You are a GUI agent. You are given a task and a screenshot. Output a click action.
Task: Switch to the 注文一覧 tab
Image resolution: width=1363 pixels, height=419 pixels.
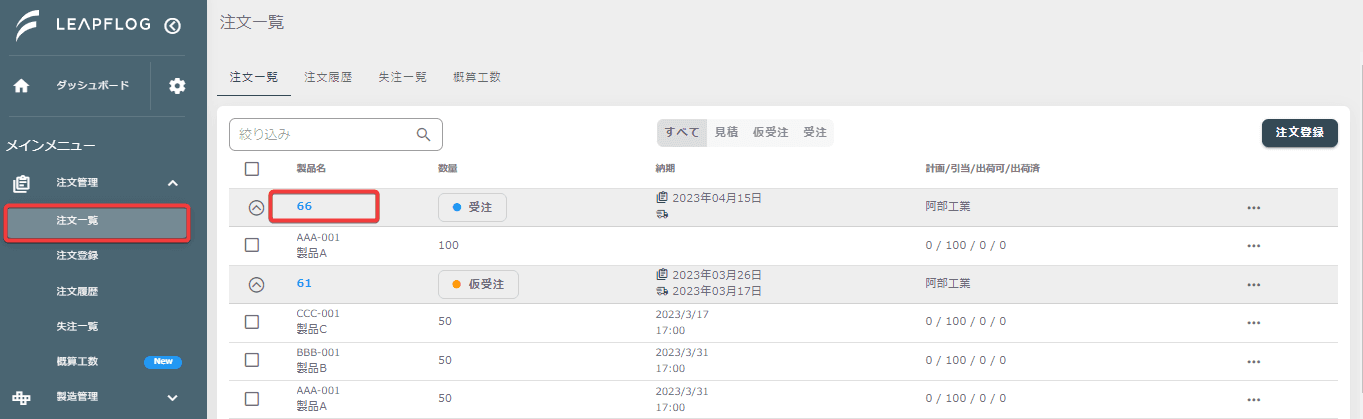254,77
